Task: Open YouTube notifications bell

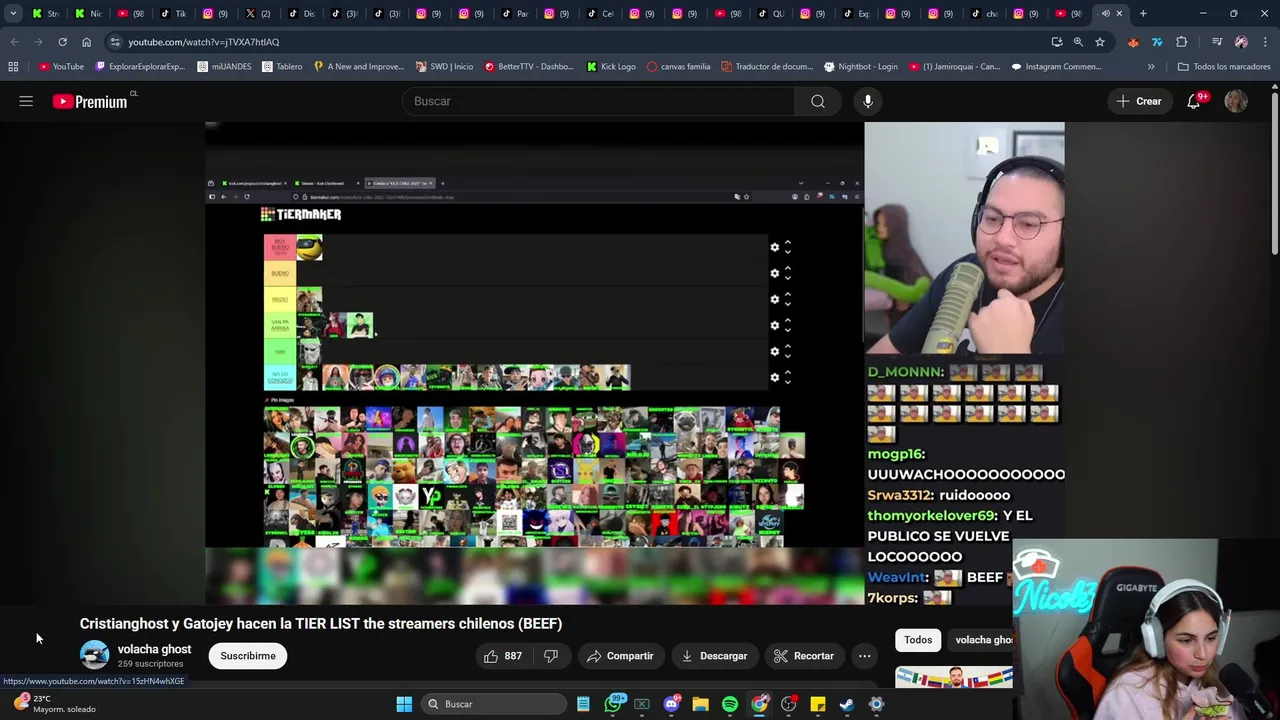Action: pos(1194,101)
